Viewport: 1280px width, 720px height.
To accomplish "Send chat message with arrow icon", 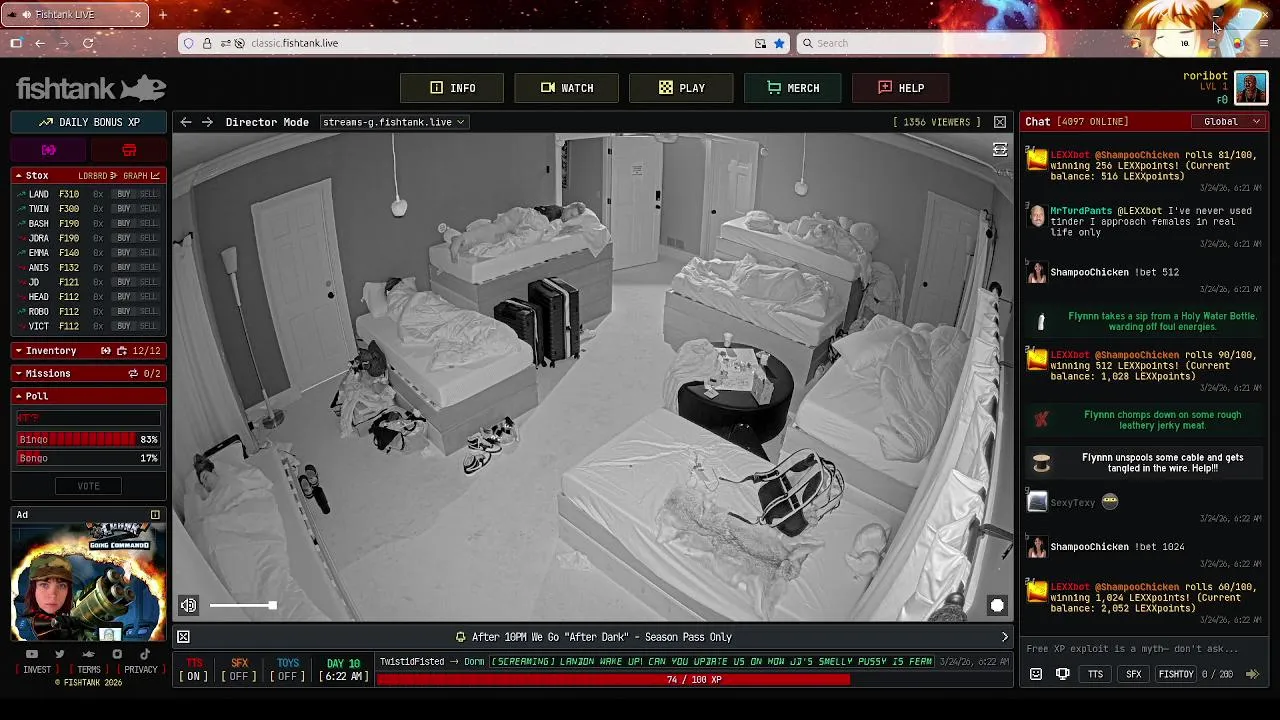I will [x=1252, y=674].
